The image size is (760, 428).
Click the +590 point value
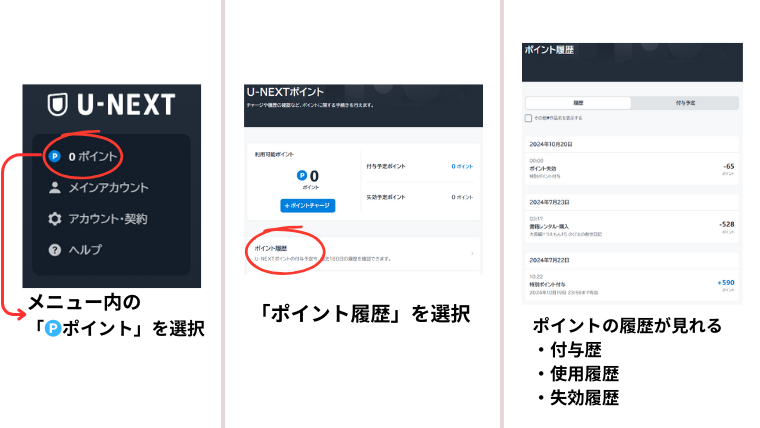pos(726,283)
